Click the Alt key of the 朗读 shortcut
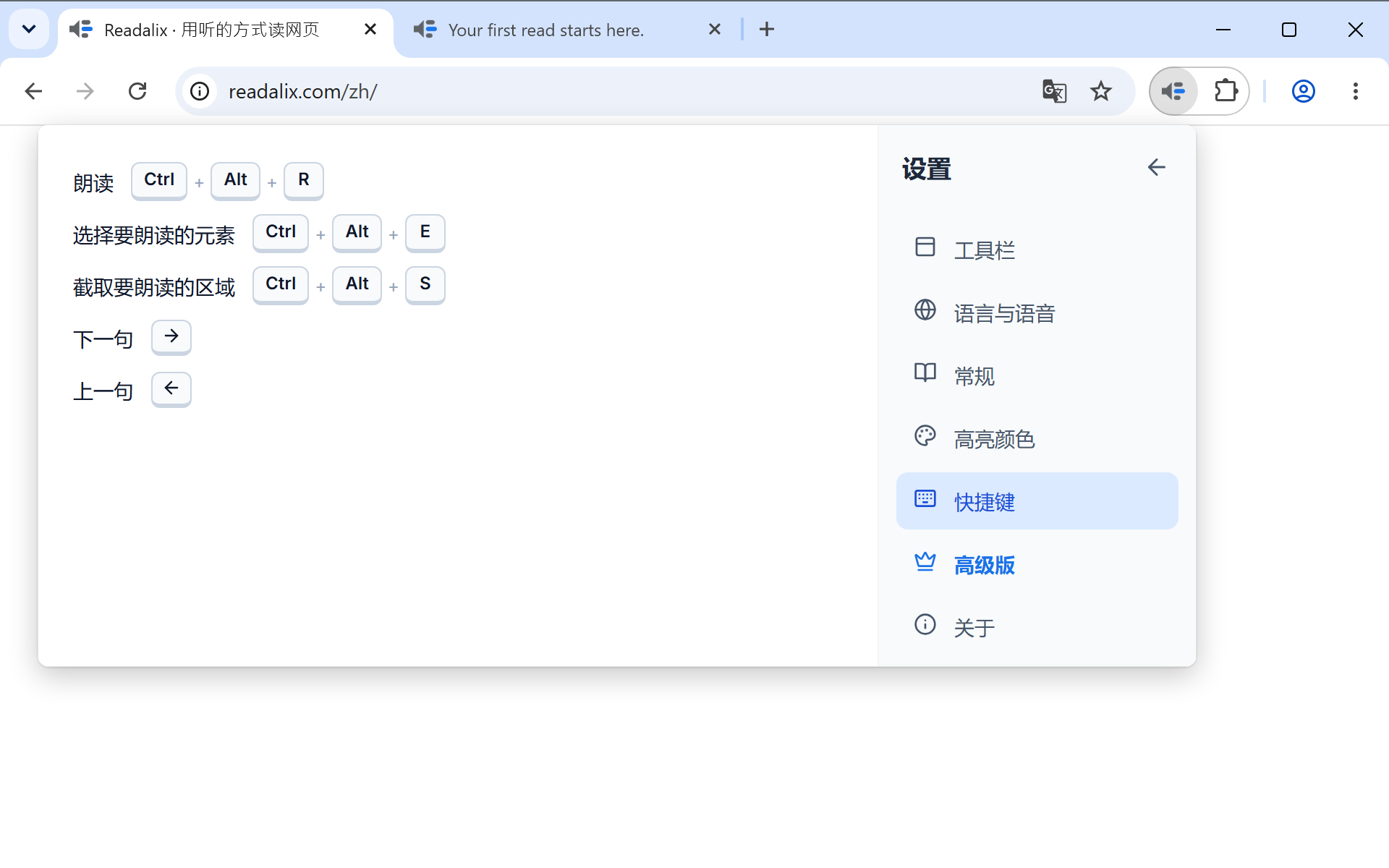Screen dimensions: 1389x868 [236, 180]
